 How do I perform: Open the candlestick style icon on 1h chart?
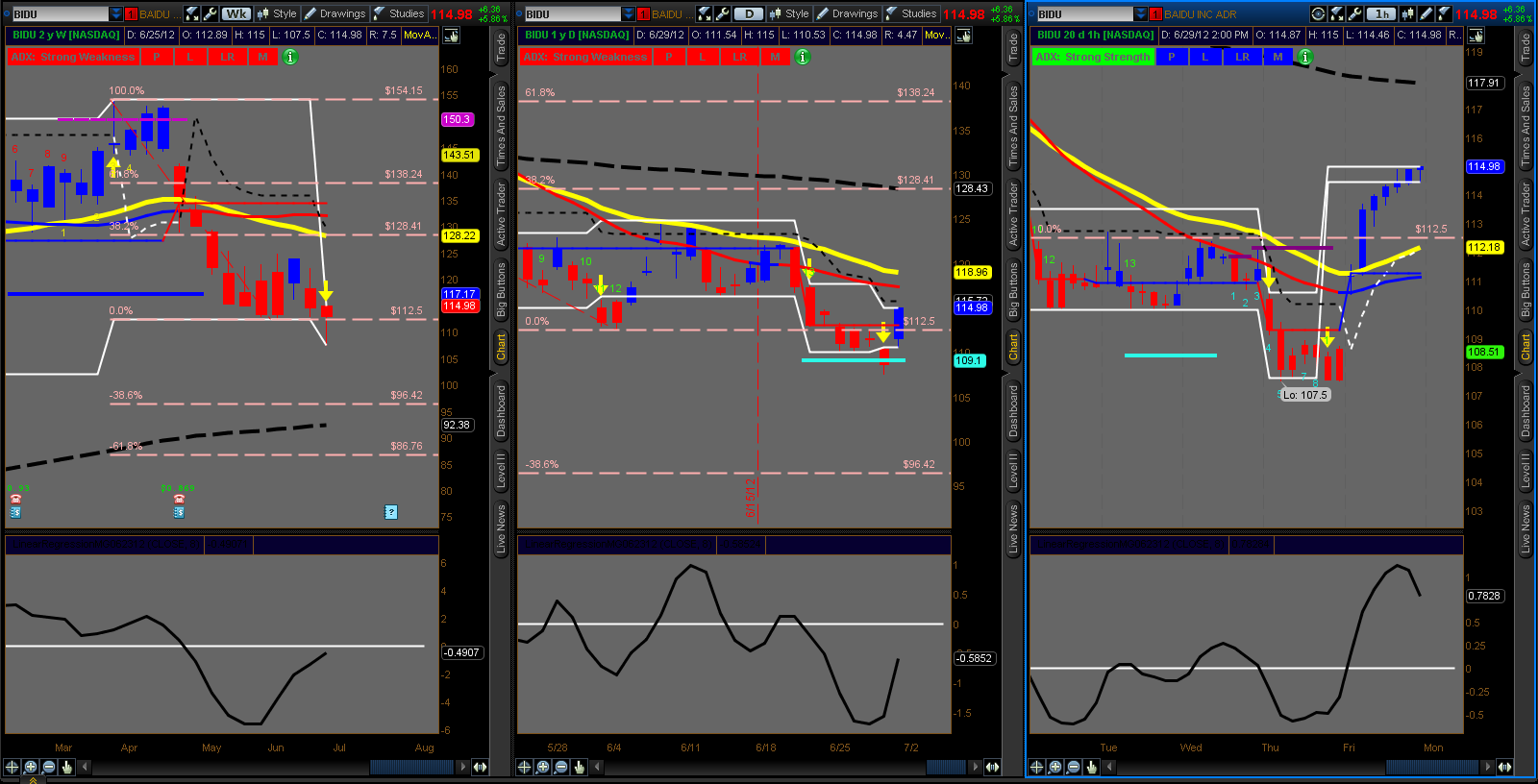point(1409,13)
